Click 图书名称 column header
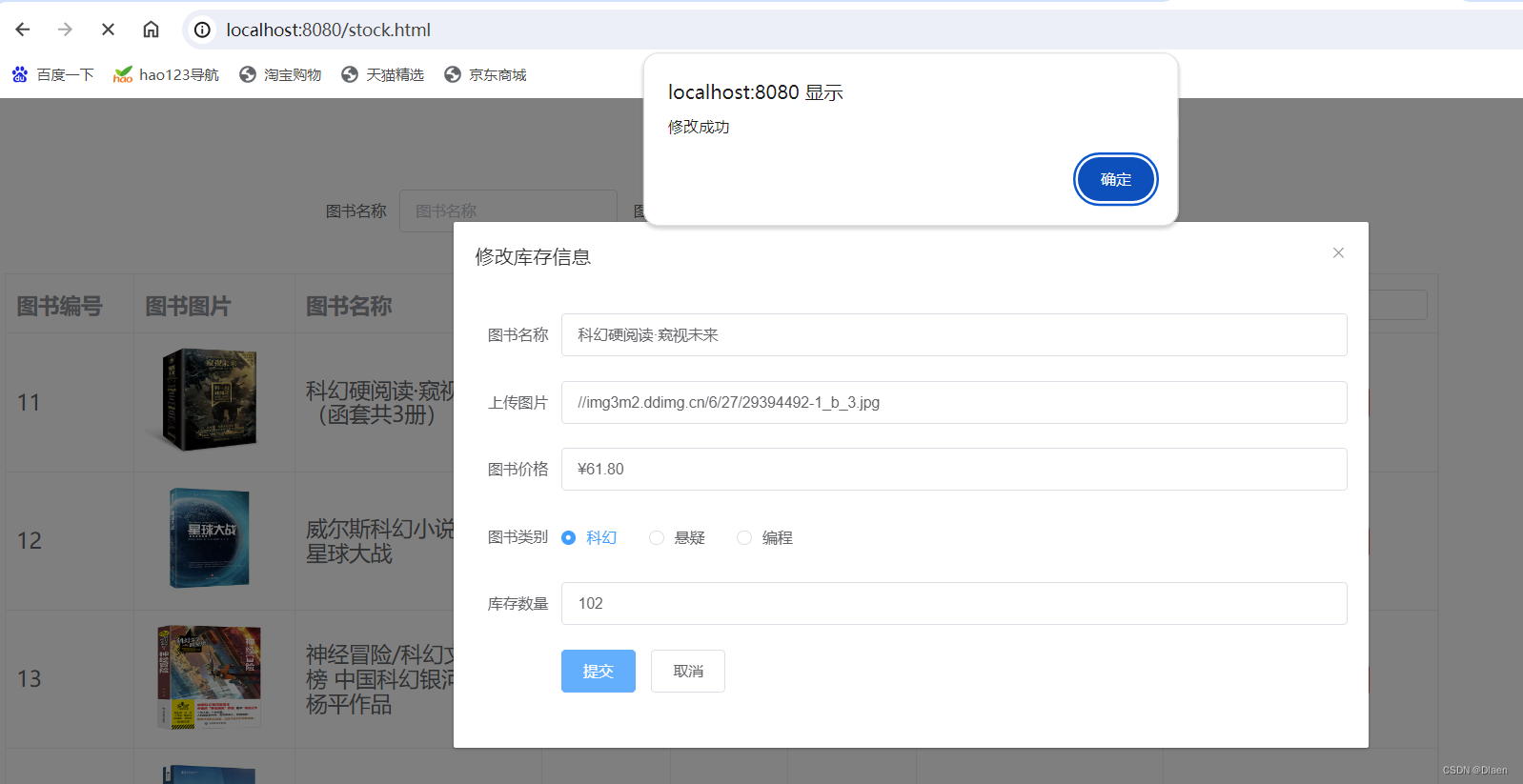1523x784 pixels. tap(349, 306)
